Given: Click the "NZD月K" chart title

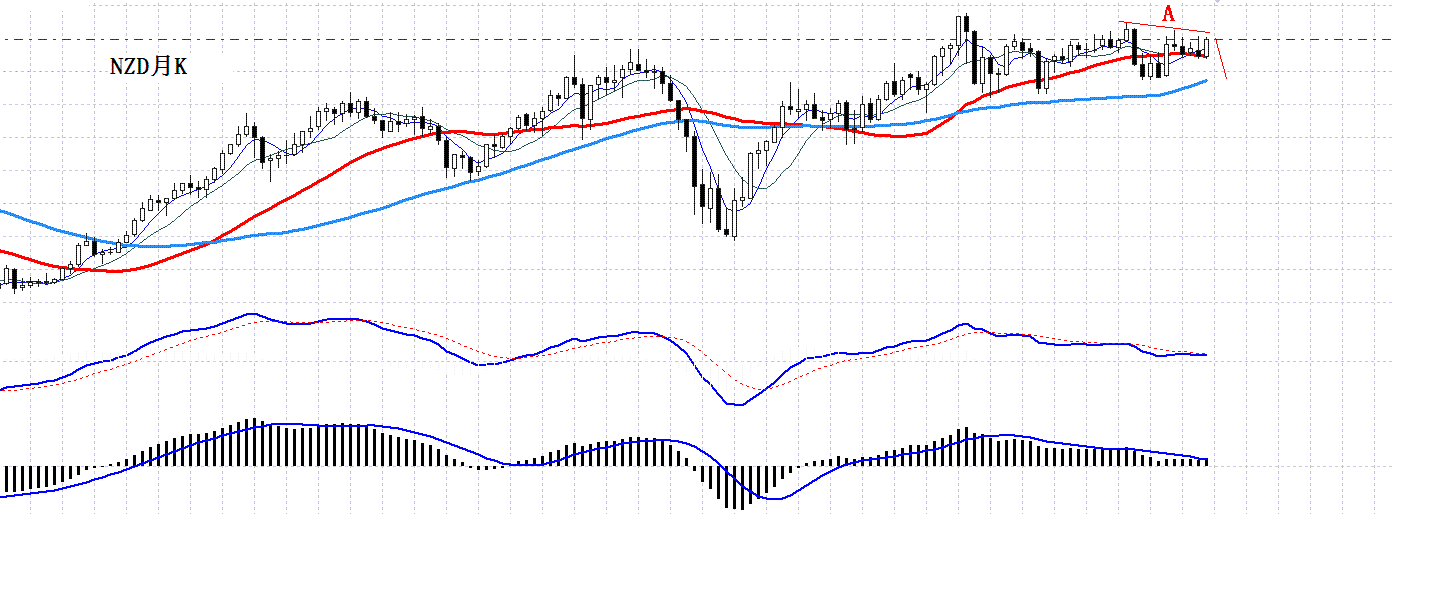Looking at the screenshot, I should [x=148, y=67].
